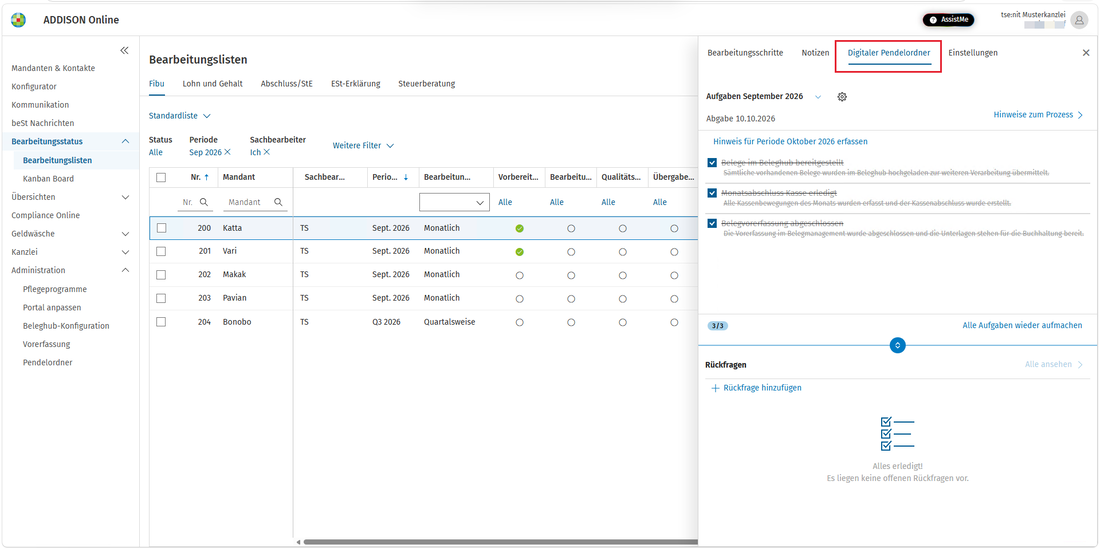The image size is (1100, 548).
Task: Collapse the Bearbeitungsstatus menu section
Action: (x=126, y=142)
